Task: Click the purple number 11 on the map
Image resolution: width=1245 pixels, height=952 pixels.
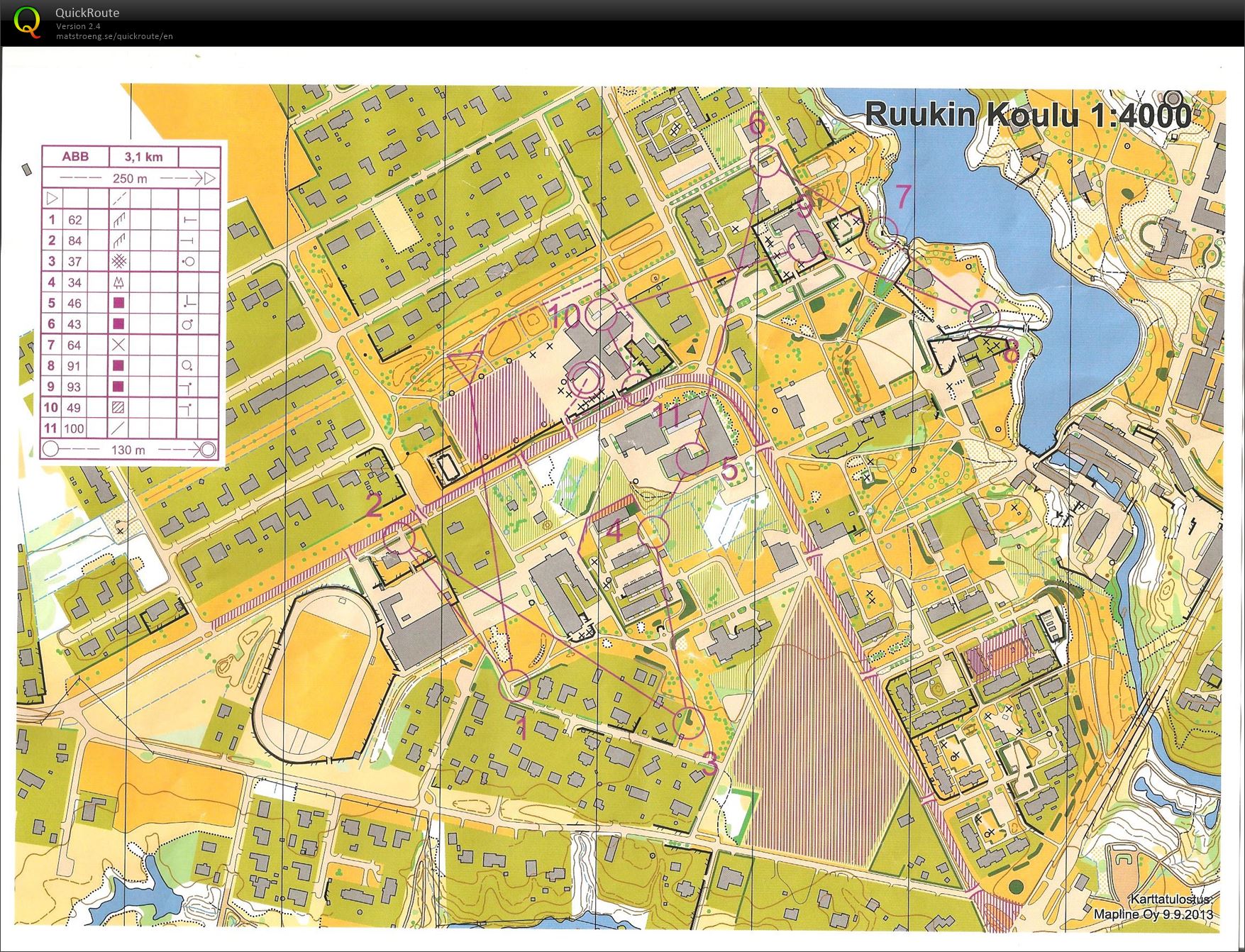Action: pos(668,415)
